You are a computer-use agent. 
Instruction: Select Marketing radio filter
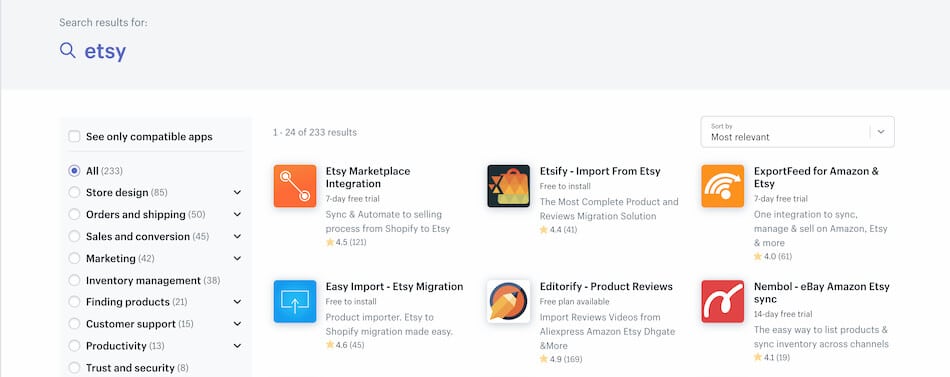coord(74,258)
